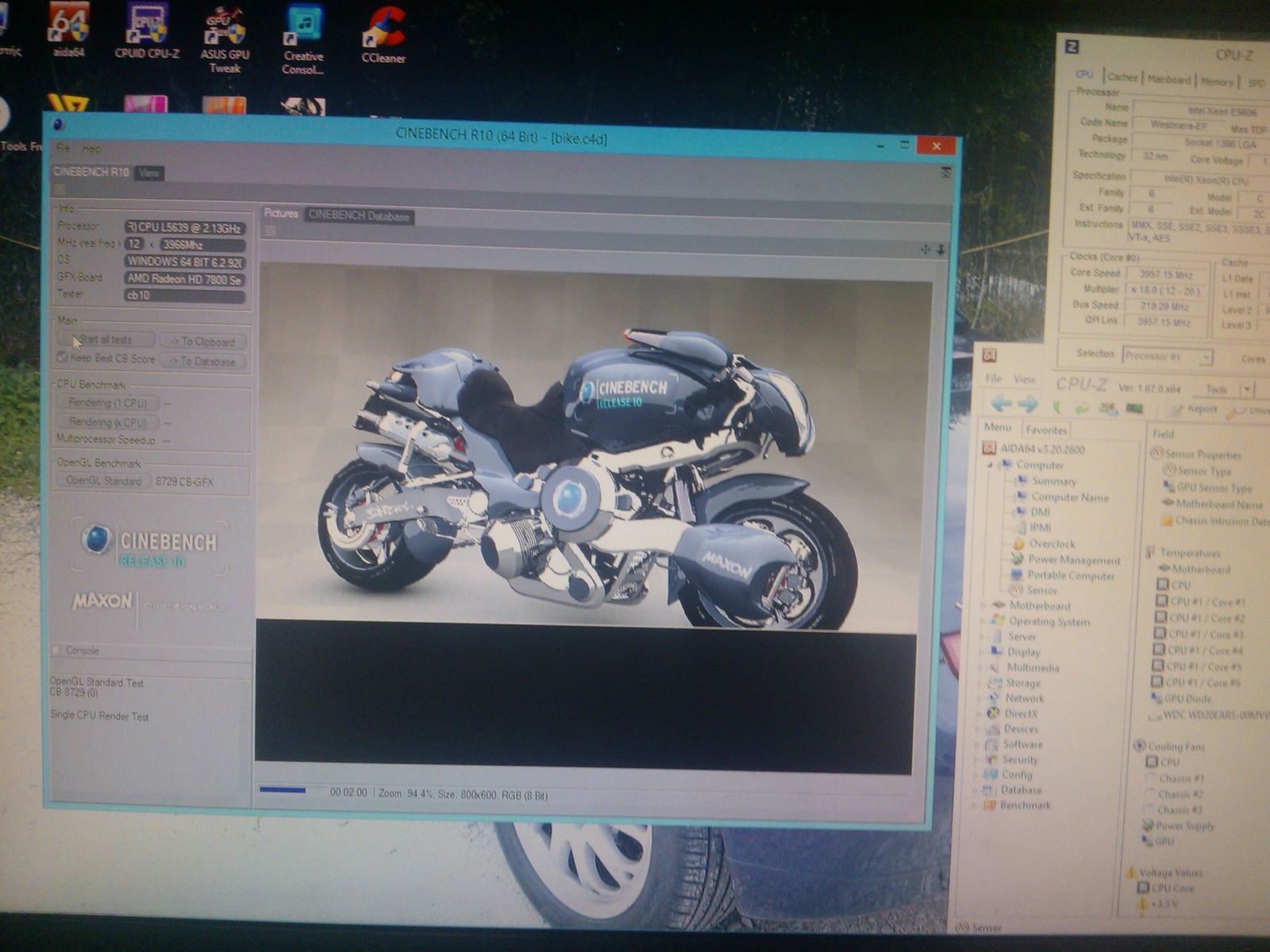Expand the Multimedia node in AIDA64

(x=981, y=668)
